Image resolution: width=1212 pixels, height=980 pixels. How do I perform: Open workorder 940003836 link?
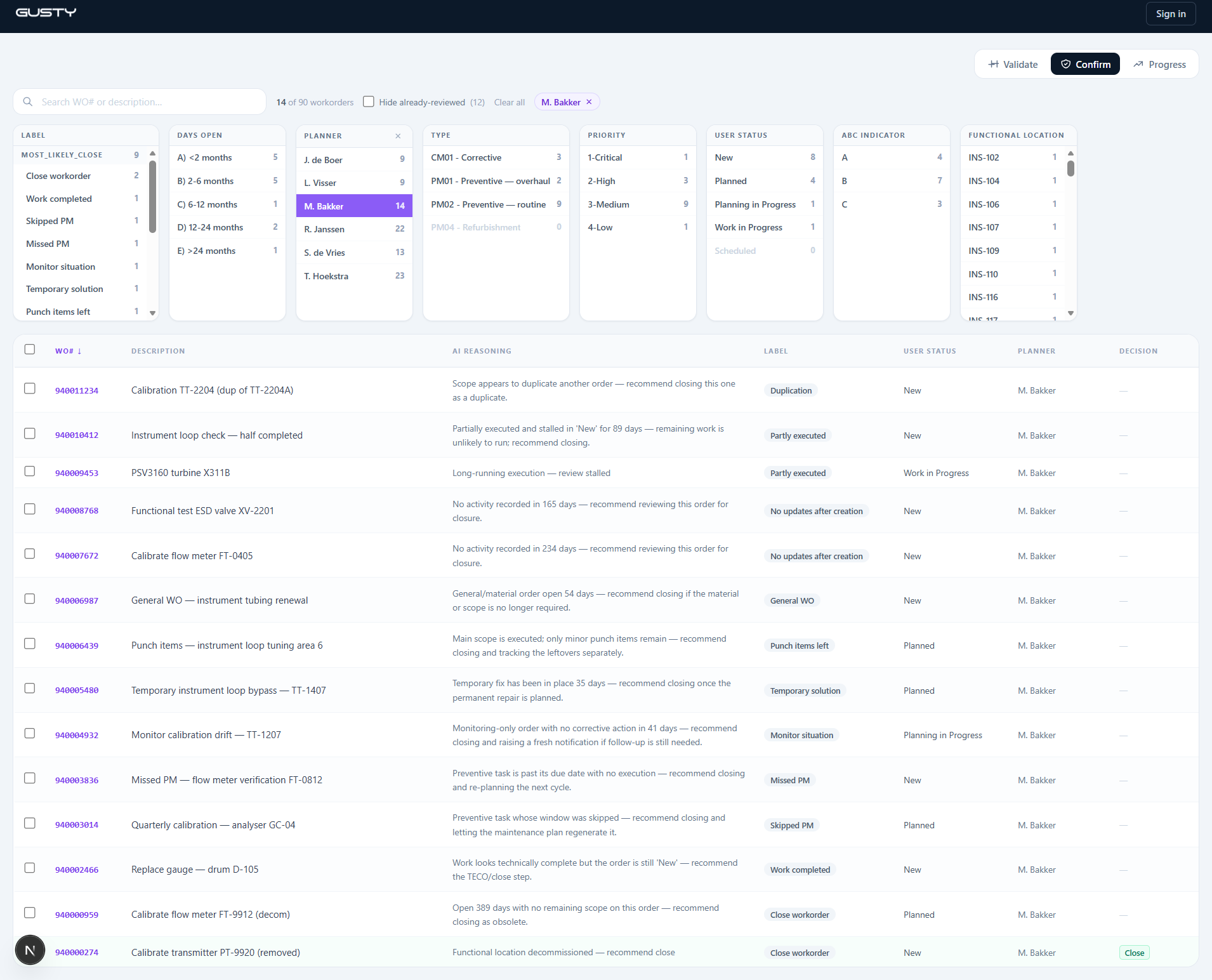[x=77, y=780]
